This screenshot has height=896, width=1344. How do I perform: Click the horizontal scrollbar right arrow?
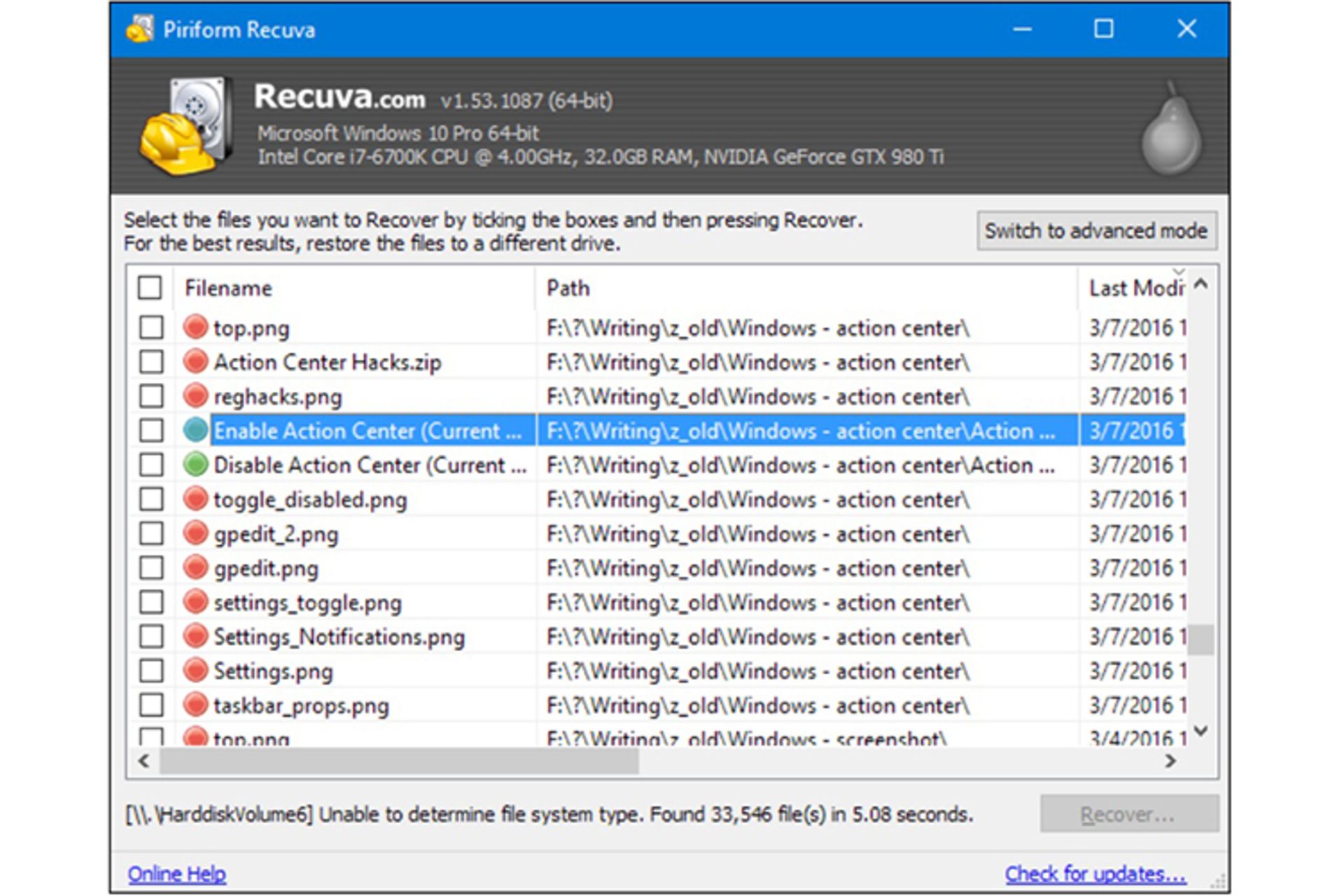pos(1170,761)
